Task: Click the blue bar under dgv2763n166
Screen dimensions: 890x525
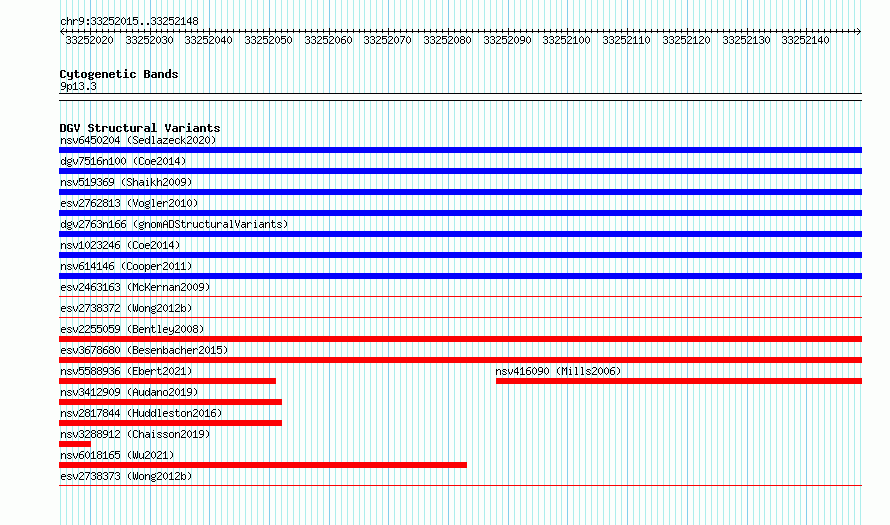Action: tap(460, 234)
